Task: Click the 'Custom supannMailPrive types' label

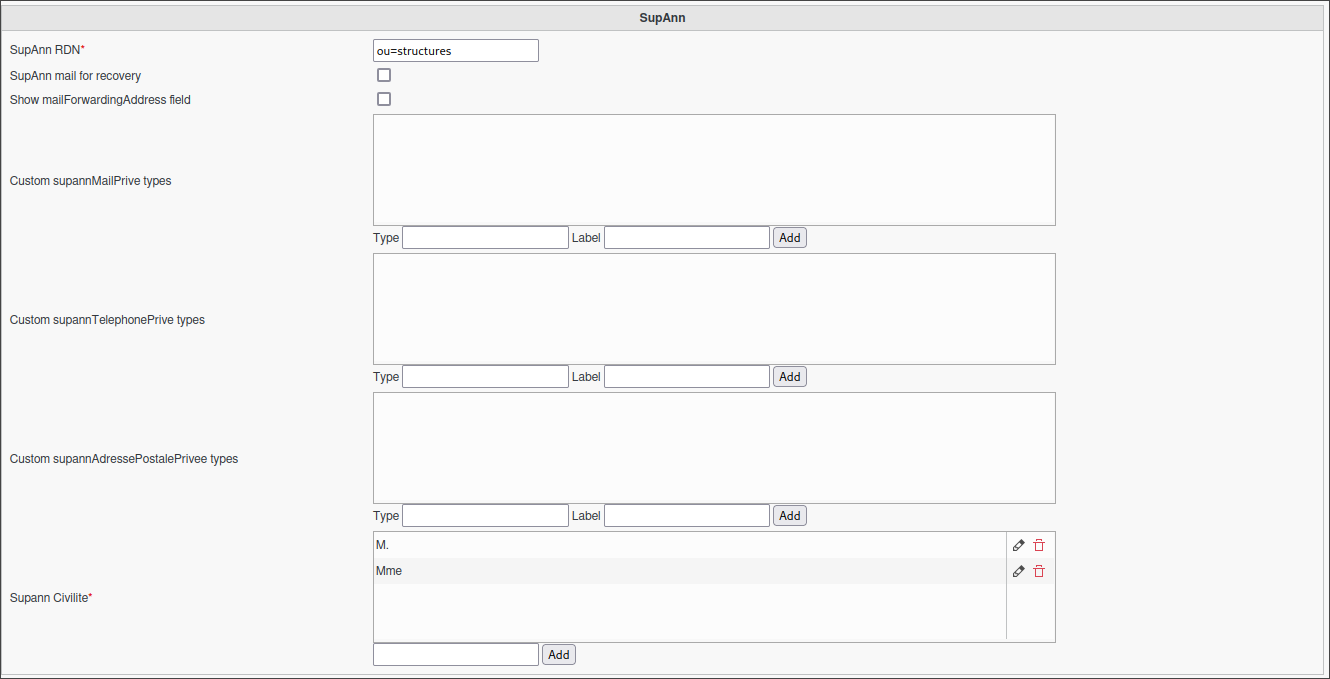Action: [90, 181]
